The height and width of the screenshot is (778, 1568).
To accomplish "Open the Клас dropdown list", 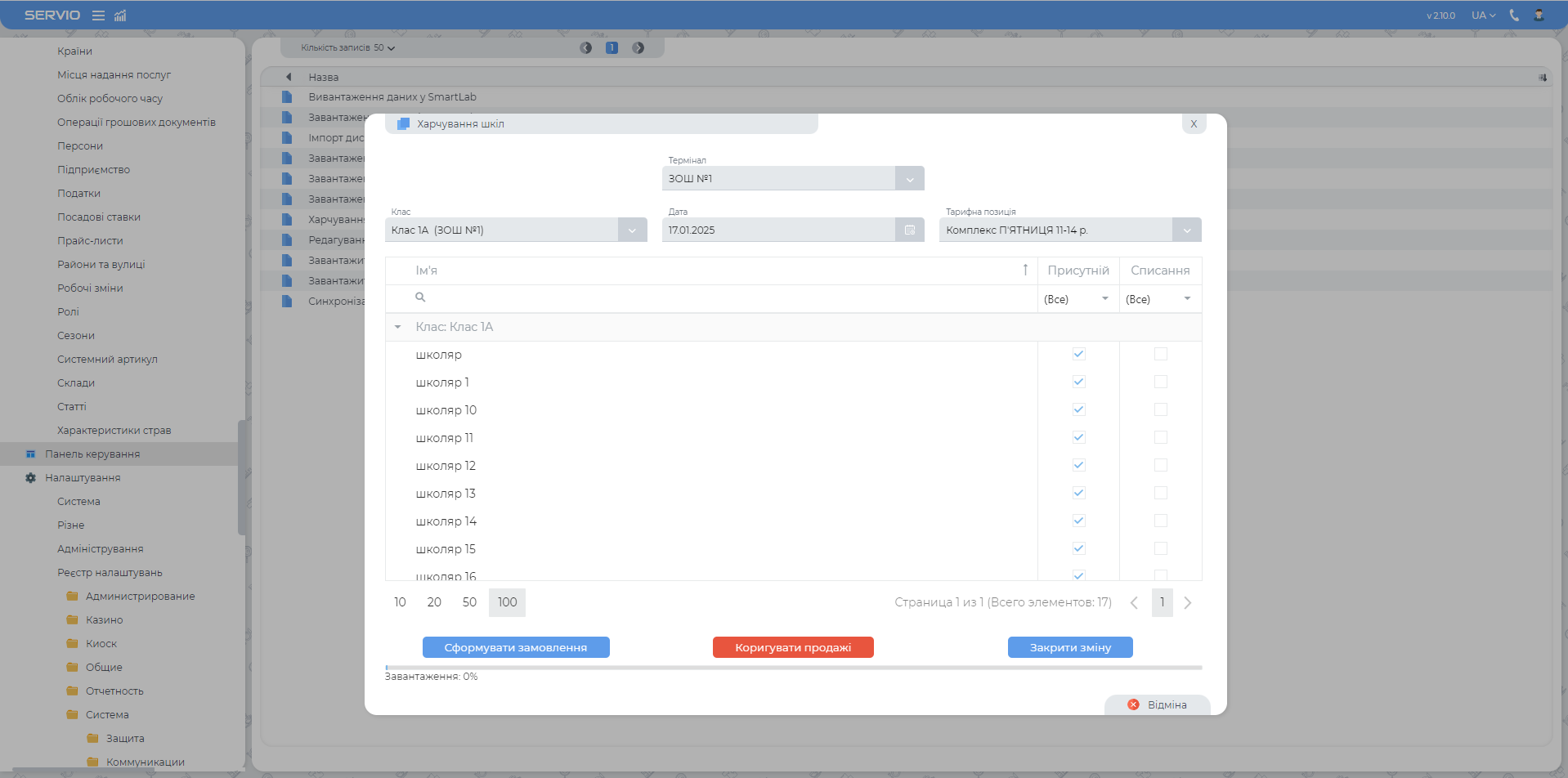I will pos(632,230).
